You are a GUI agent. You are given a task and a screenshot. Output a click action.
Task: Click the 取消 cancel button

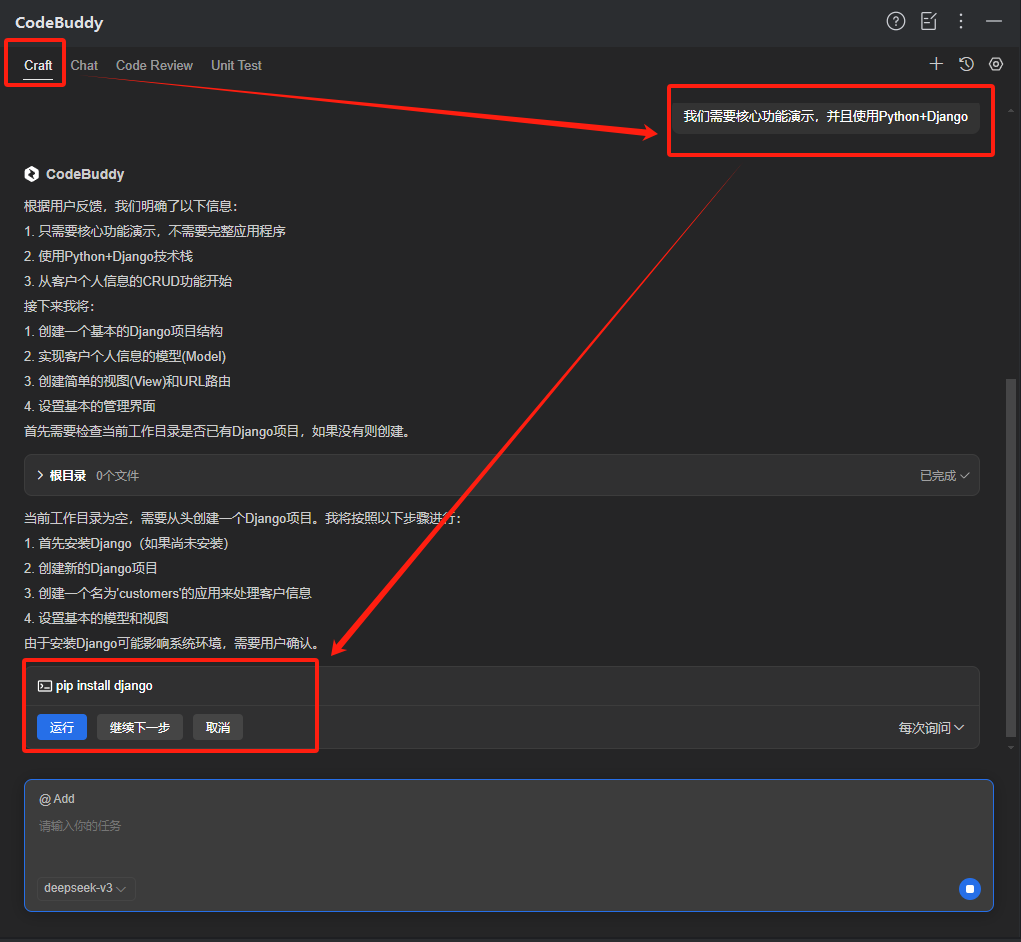coord(218,727)
